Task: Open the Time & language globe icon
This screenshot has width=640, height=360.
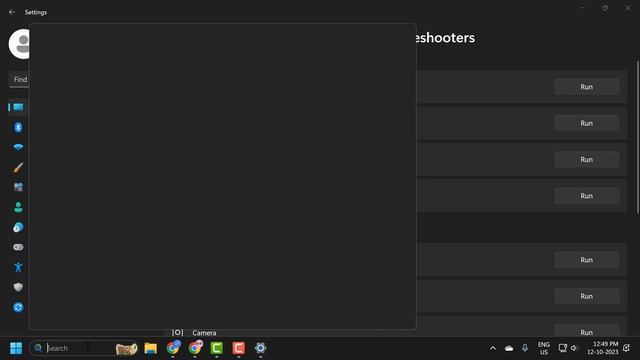Action: click(18, 227)
